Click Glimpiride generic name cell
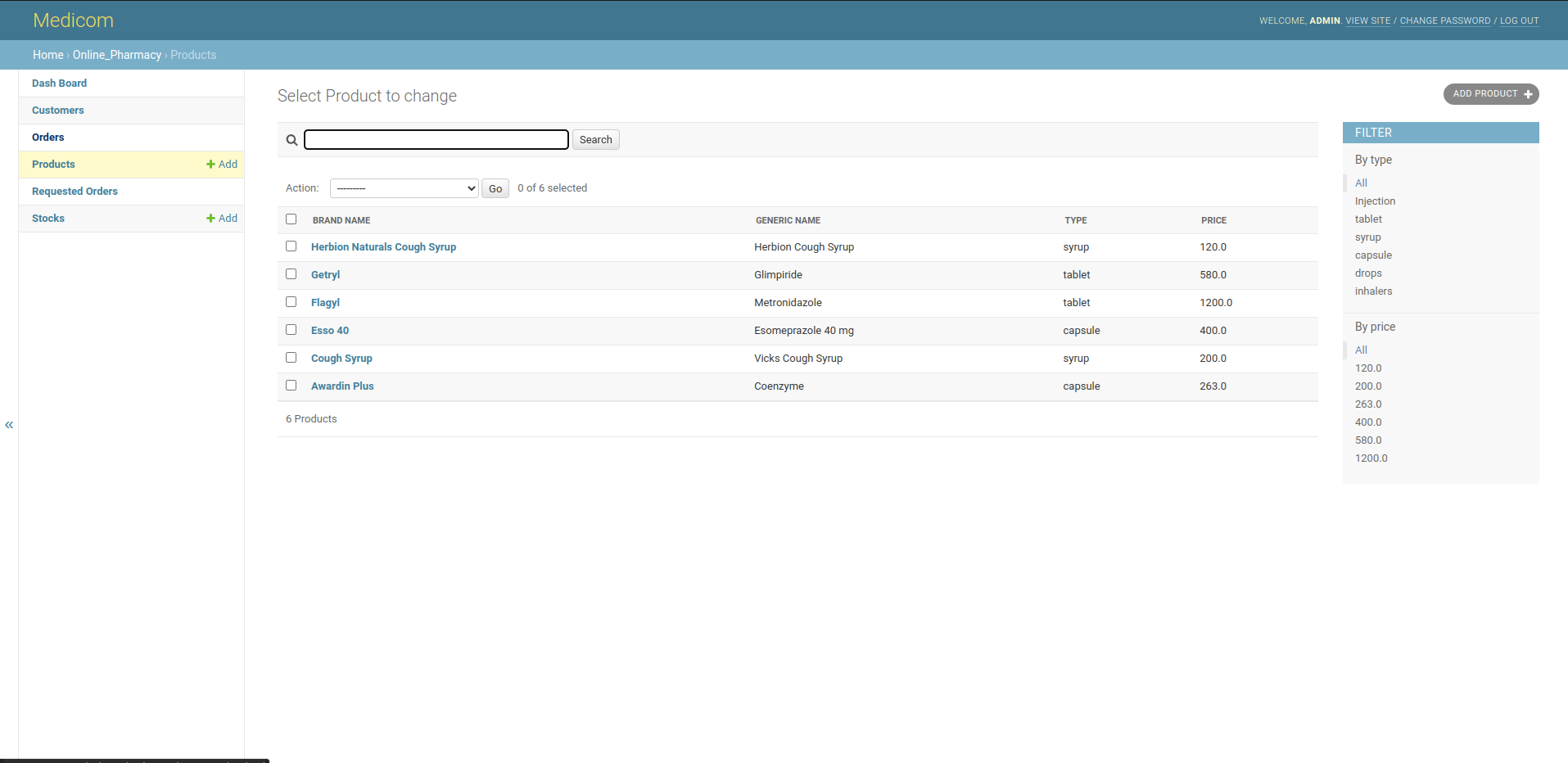The image size is (1568, 763). tap(778, 275)
